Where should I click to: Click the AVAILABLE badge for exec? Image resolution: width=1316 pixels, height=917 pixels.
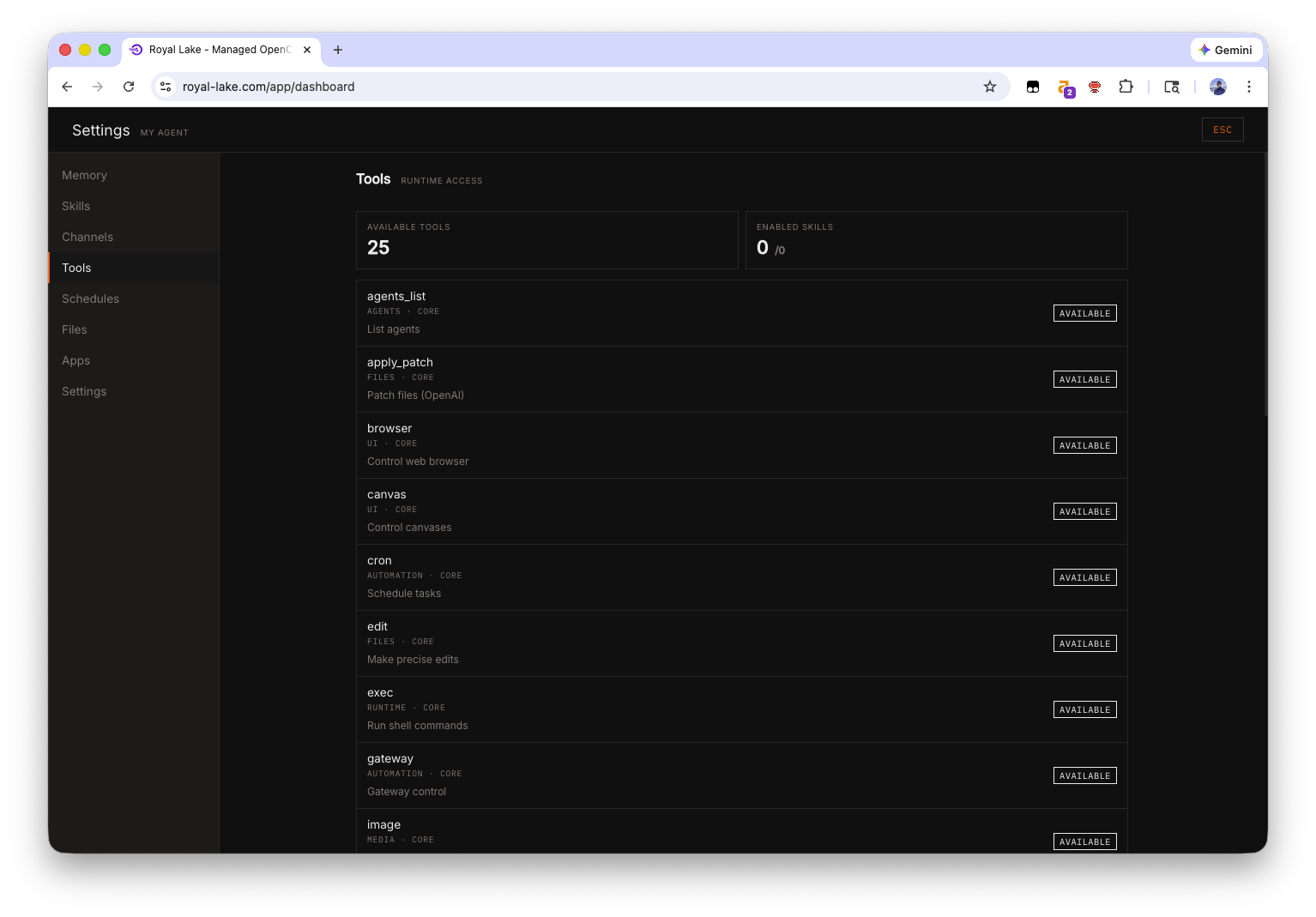1084,709
